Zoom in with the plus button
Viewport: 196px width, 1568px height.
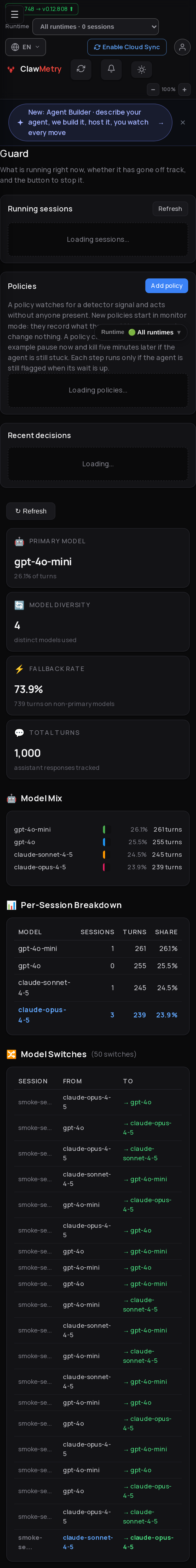click(185, 89)
